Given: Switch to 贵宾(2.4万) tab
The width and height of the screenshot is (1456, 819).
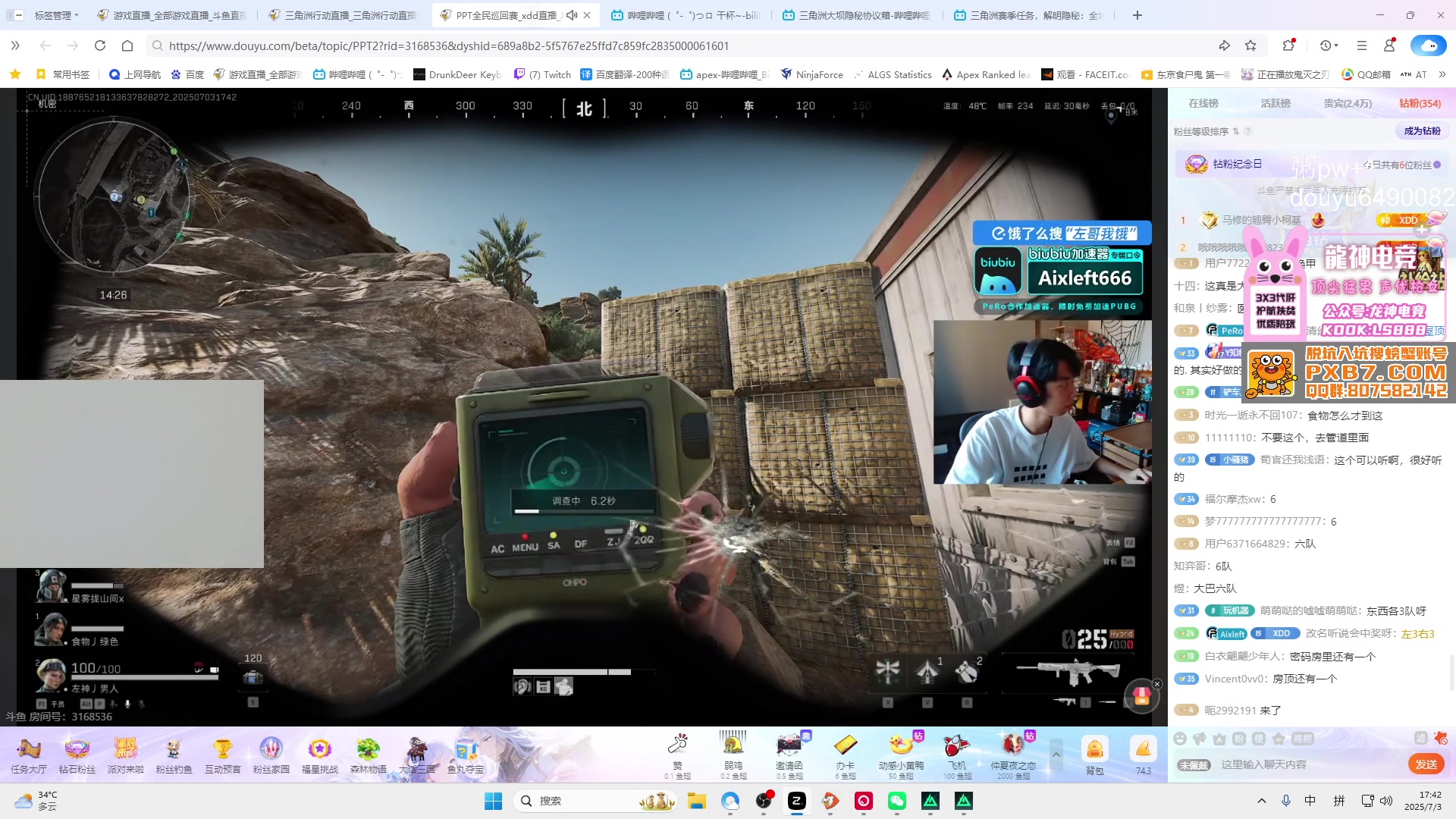Looking at the screenshot, I should (1348, 103).
